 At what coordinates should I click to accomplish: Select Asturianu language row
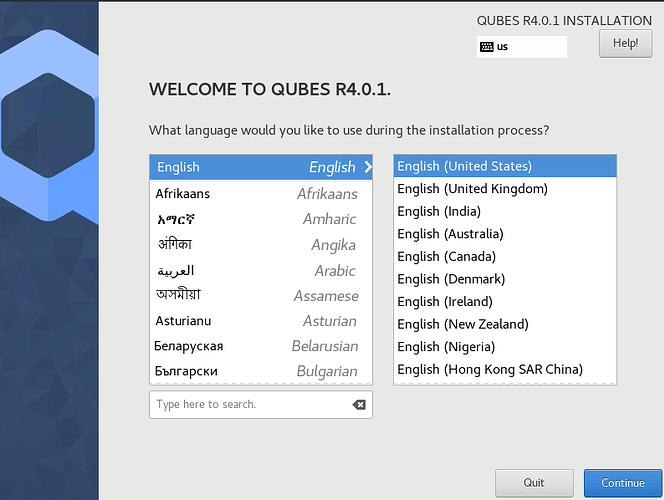click(261, 321)
